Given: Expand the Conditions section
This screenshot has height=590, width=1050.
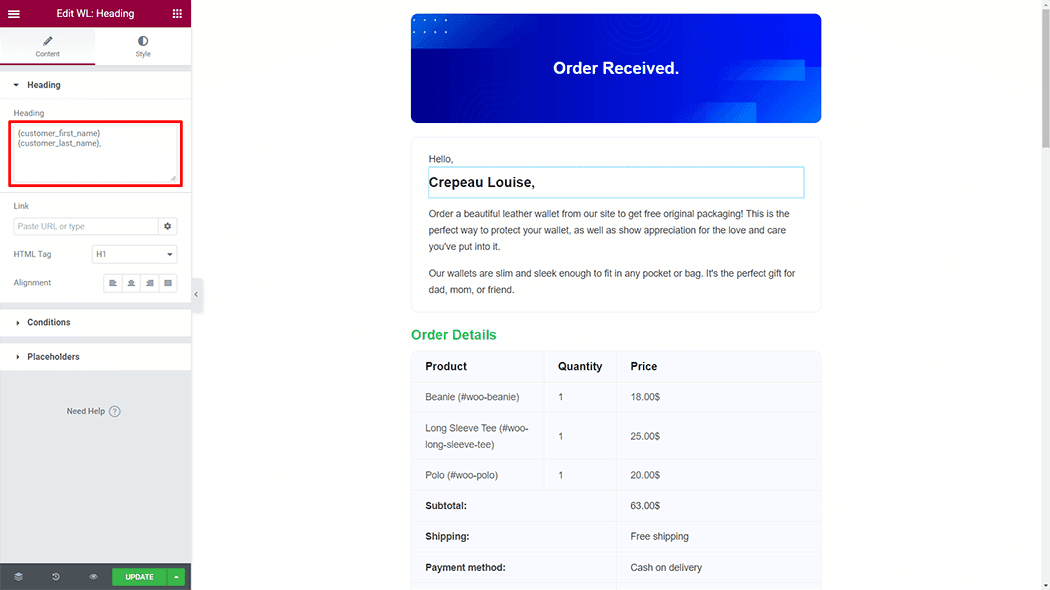Looking at the screenshot, I should [x=48, y=323].
